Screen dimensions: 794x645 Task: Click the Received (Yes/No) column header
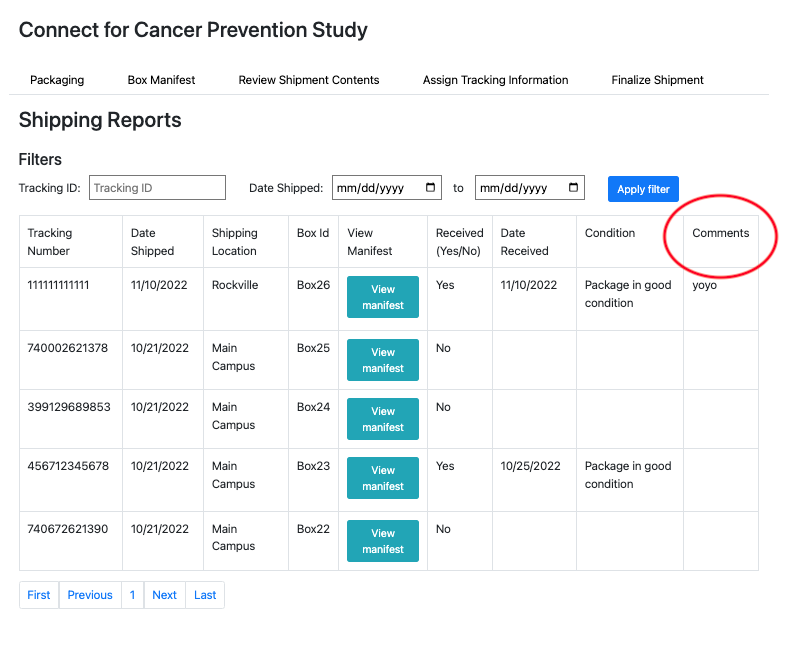point(460,242)
